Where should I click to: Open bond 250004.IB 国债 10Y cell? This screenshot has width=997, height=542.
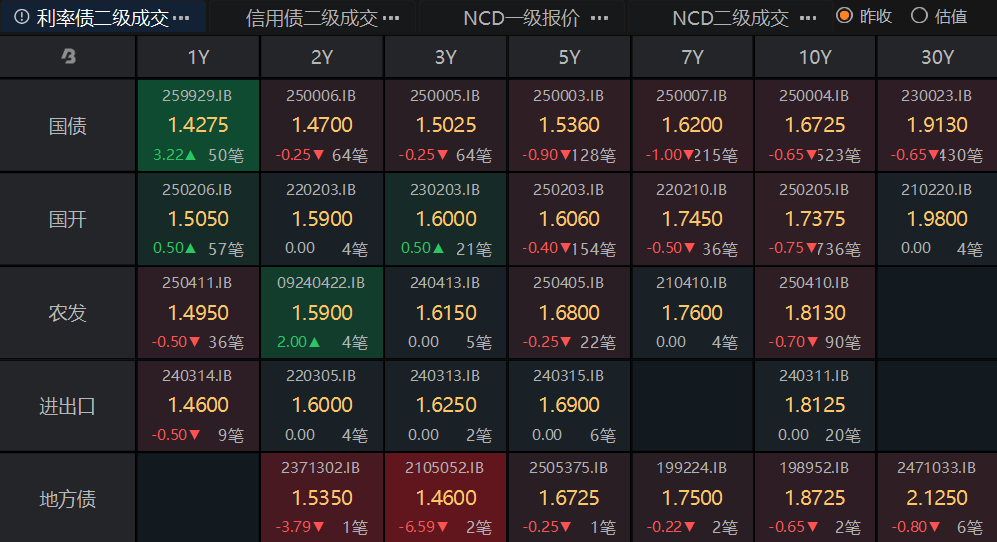tap(815, 126)
